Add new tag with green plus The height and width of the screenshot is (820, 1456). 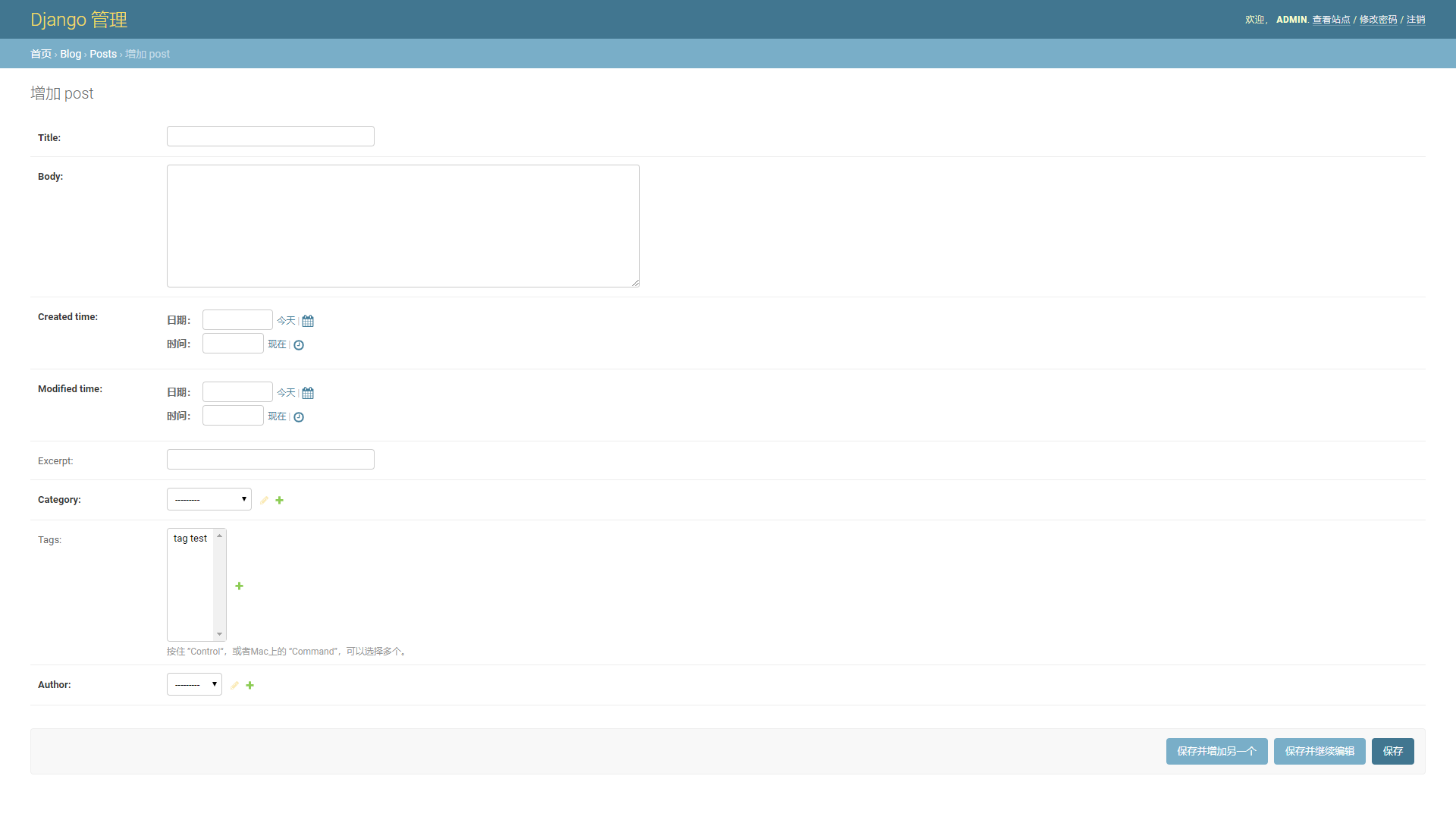click(240, 586)
